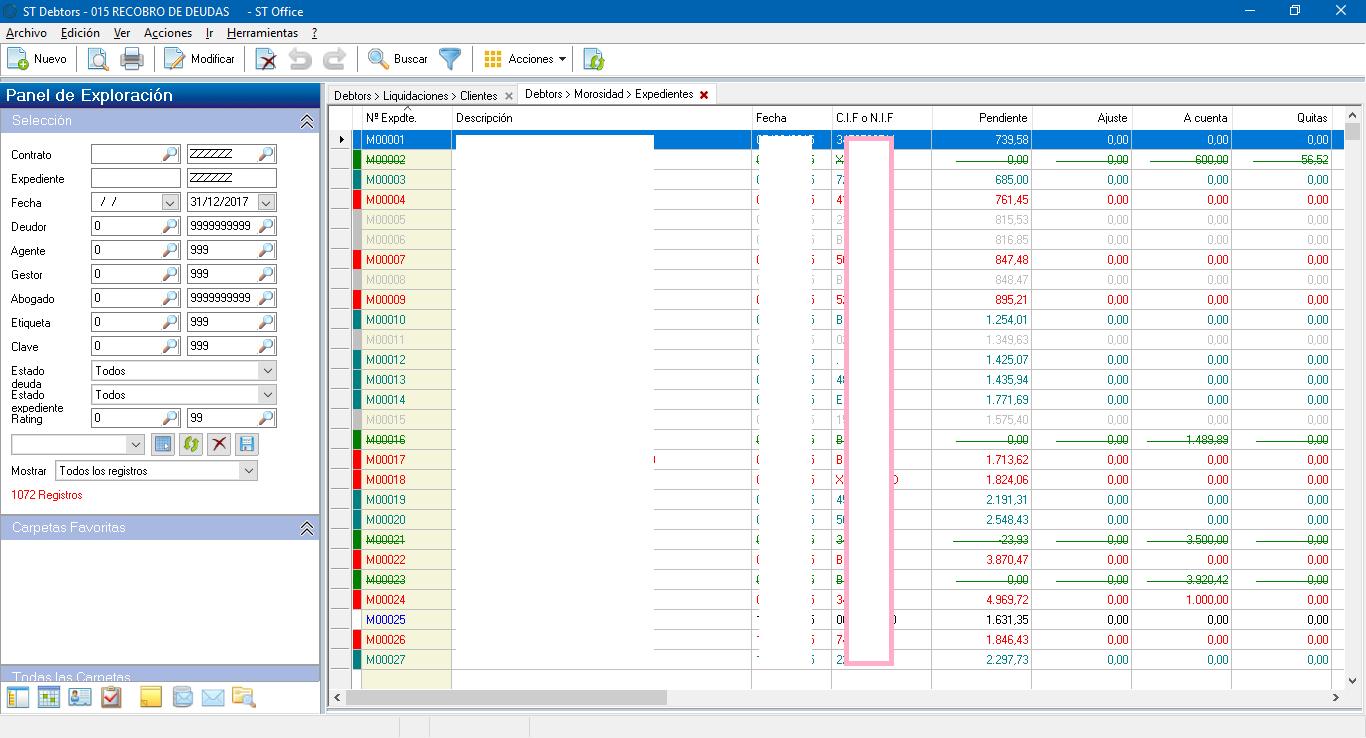Click the A cuenta column header

[x=1181, y=118]
